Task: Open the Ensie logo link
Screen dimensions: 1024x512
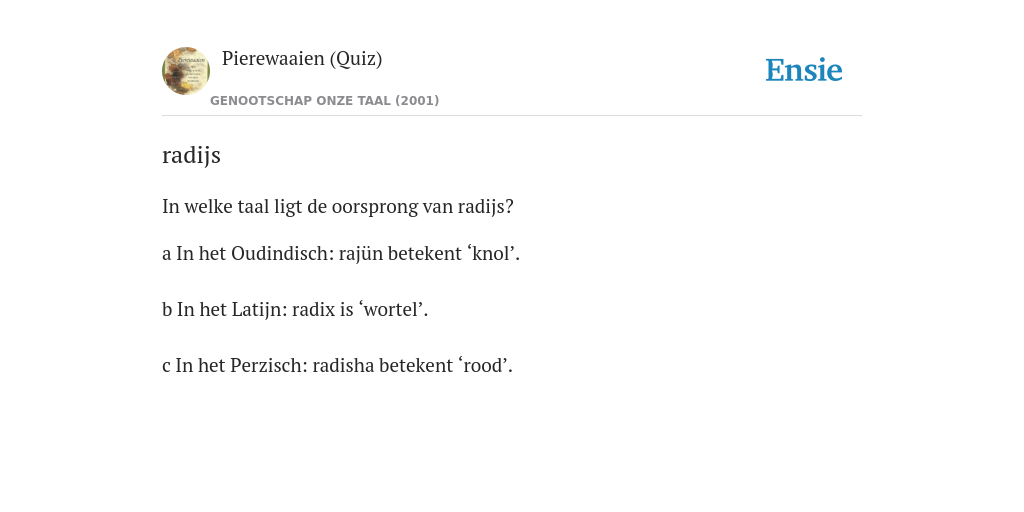Action: click(x=804, y=70)
